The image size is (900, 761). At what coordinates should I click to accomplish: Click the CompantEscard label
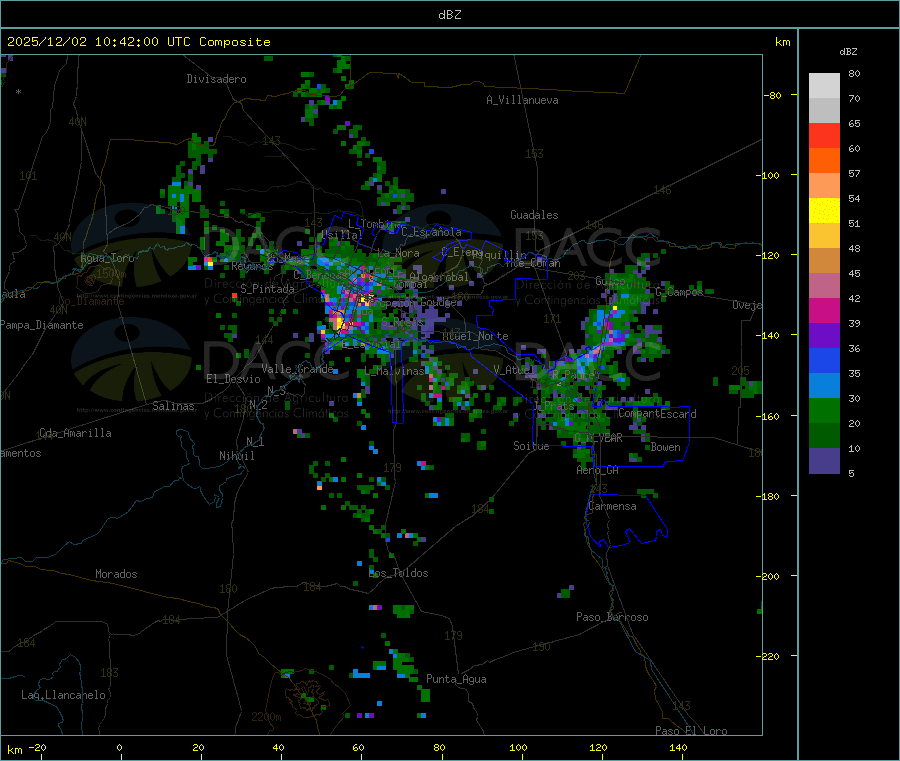(657, 414)
